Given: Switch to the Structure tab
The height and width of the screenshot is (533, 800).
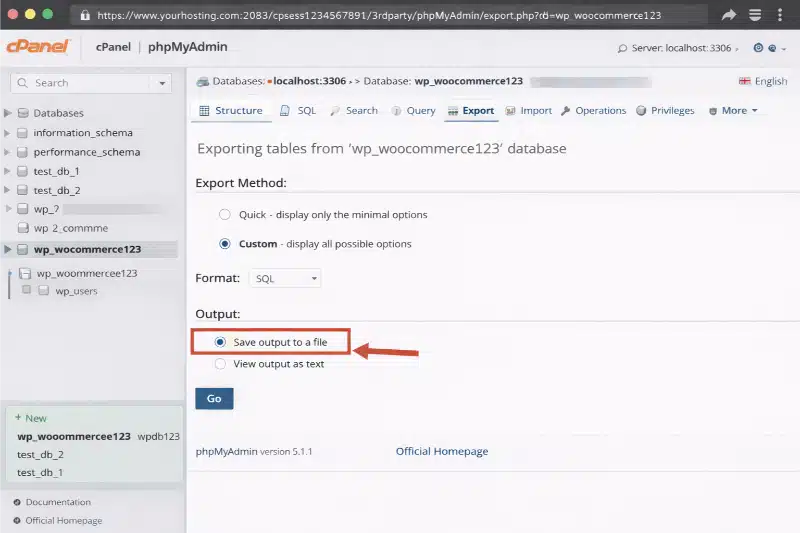Looking at the screenshot, I should 231,111.
